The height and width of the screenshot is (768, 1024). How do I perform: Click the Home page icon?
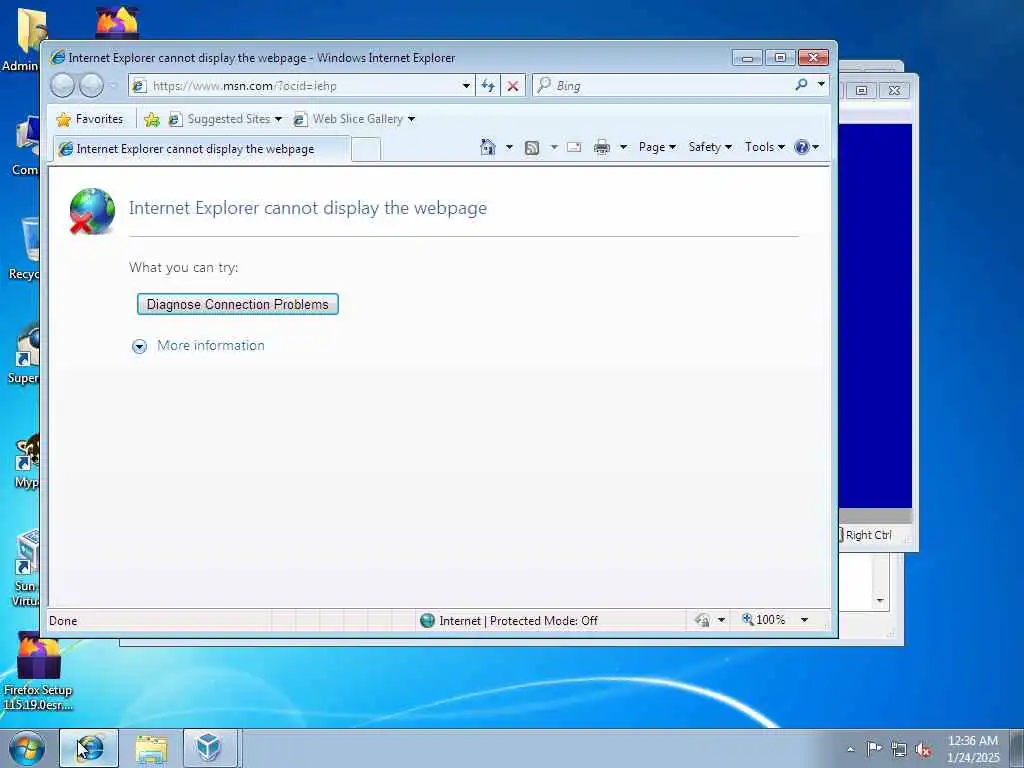click(488, 147)
